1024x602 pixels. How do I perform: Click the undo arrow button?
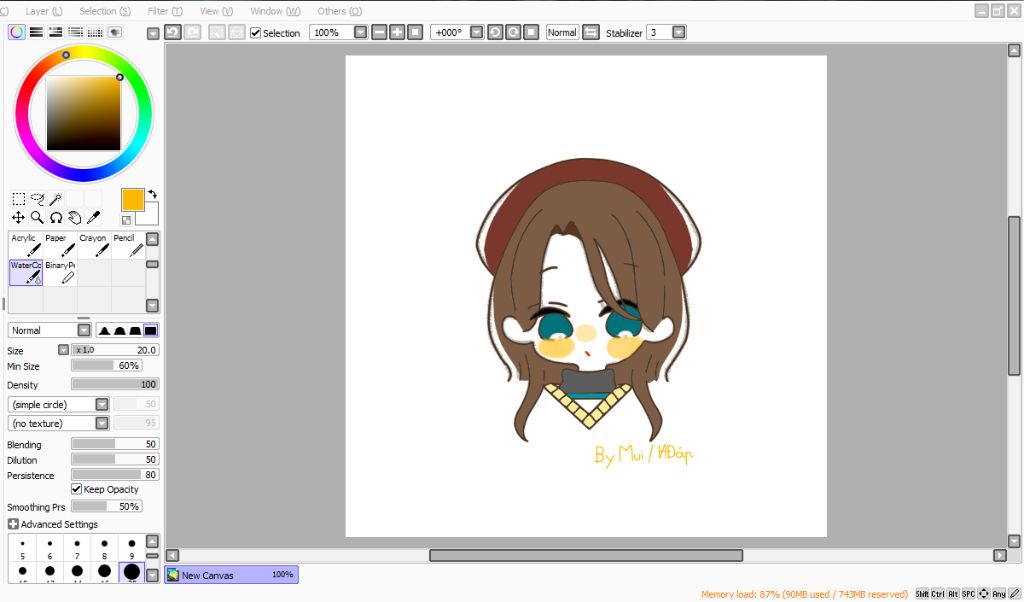coord(172,32)
